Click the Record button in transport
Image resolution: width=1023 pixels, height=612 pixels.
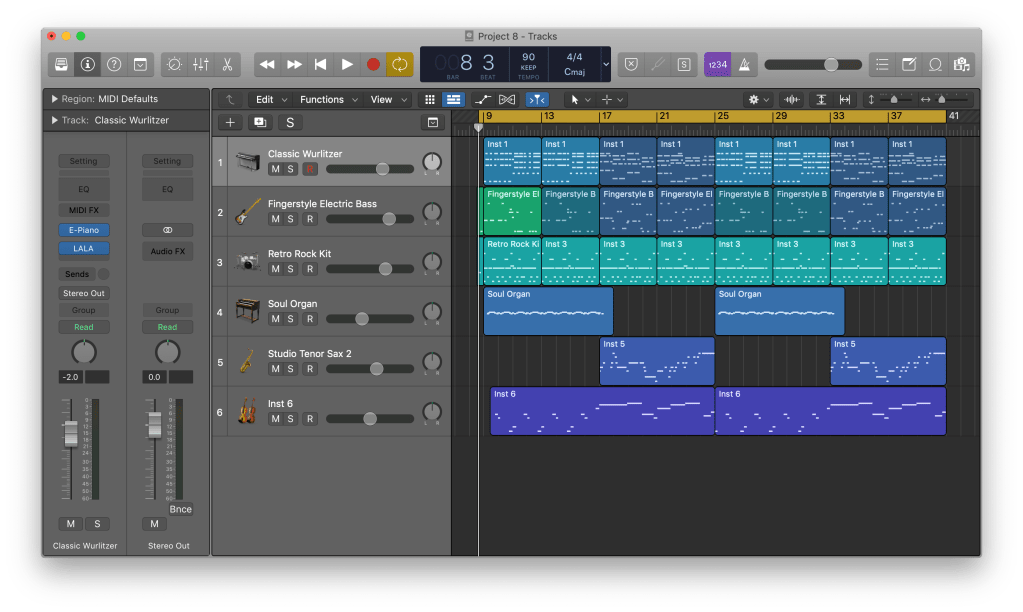click(x=373, y=64)
